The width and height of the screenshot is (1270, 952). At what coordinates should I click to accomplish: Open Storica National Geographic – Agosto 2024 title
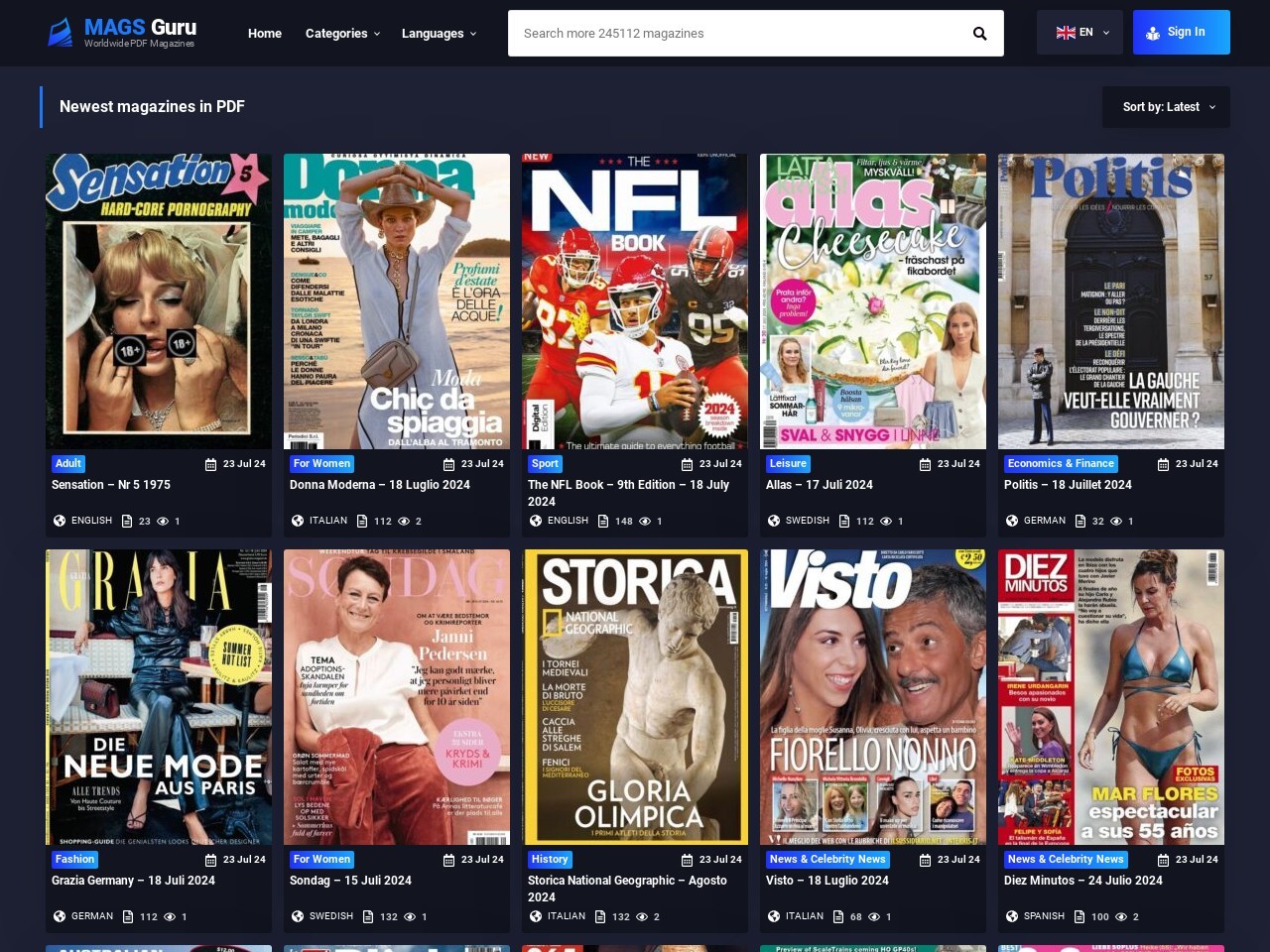627,889
